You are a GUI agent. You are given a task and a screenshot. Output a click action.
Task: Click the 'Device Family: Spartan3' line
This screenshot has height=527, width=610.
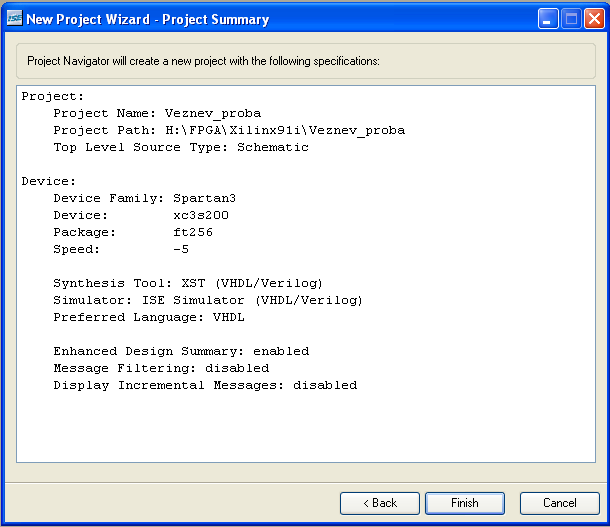pos(144,198)
